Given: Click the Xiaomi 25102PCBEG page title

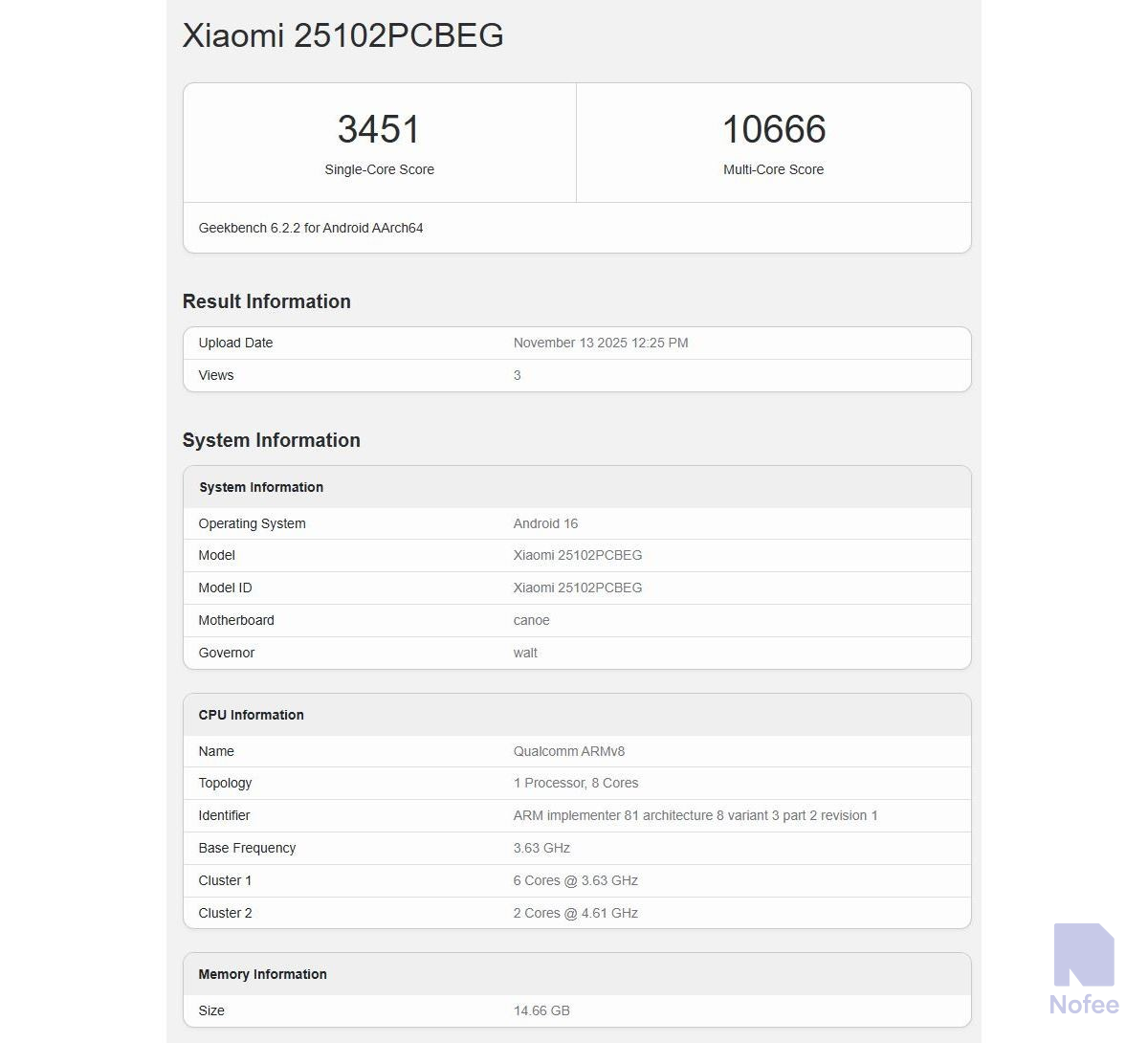Looking at the screenshot, I should click(342, 35).
